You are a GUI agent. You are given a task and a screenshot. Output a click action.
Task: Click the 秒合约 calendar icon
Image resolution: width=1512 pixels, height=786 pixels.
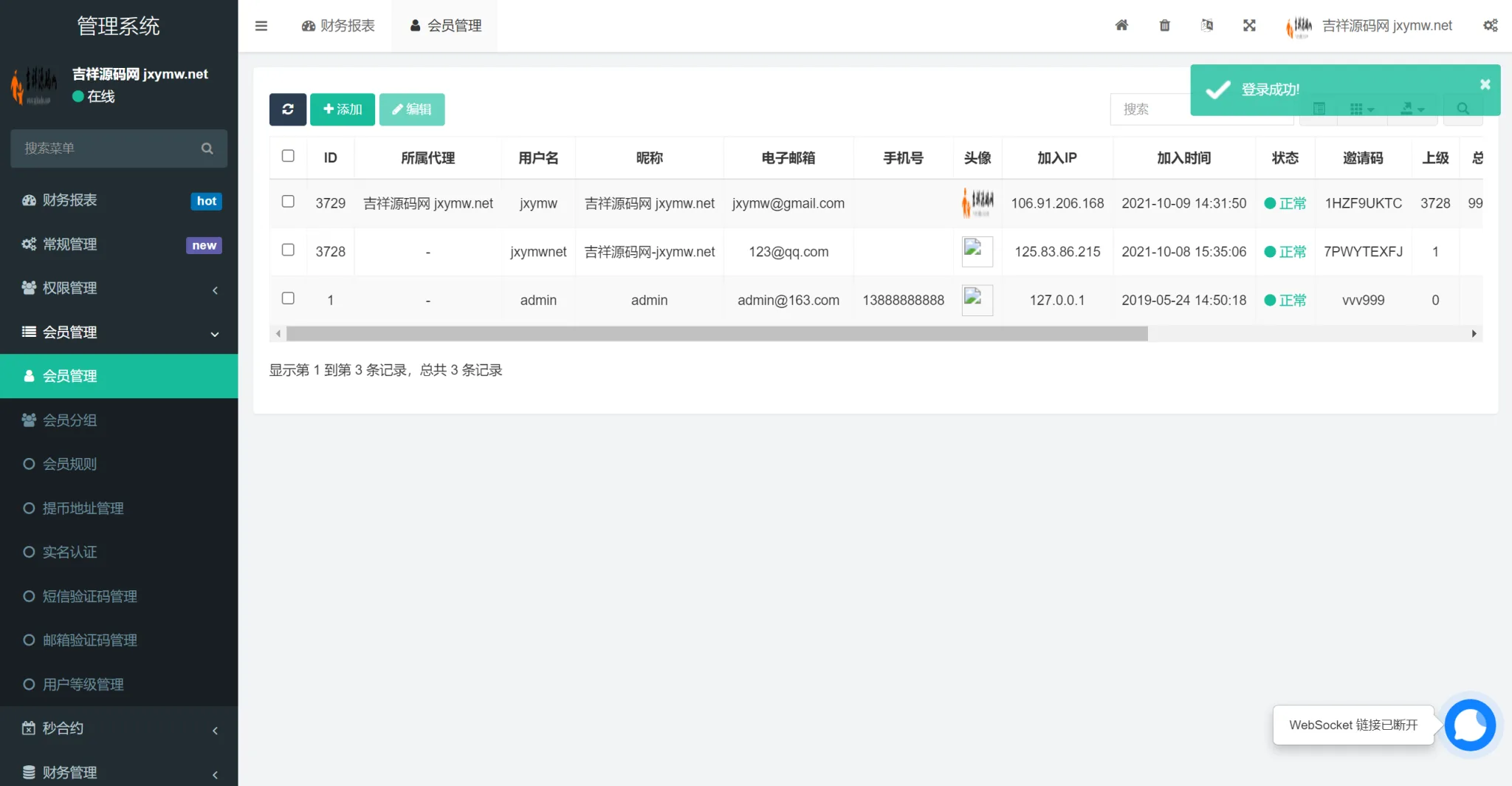[x=29, y=728]
